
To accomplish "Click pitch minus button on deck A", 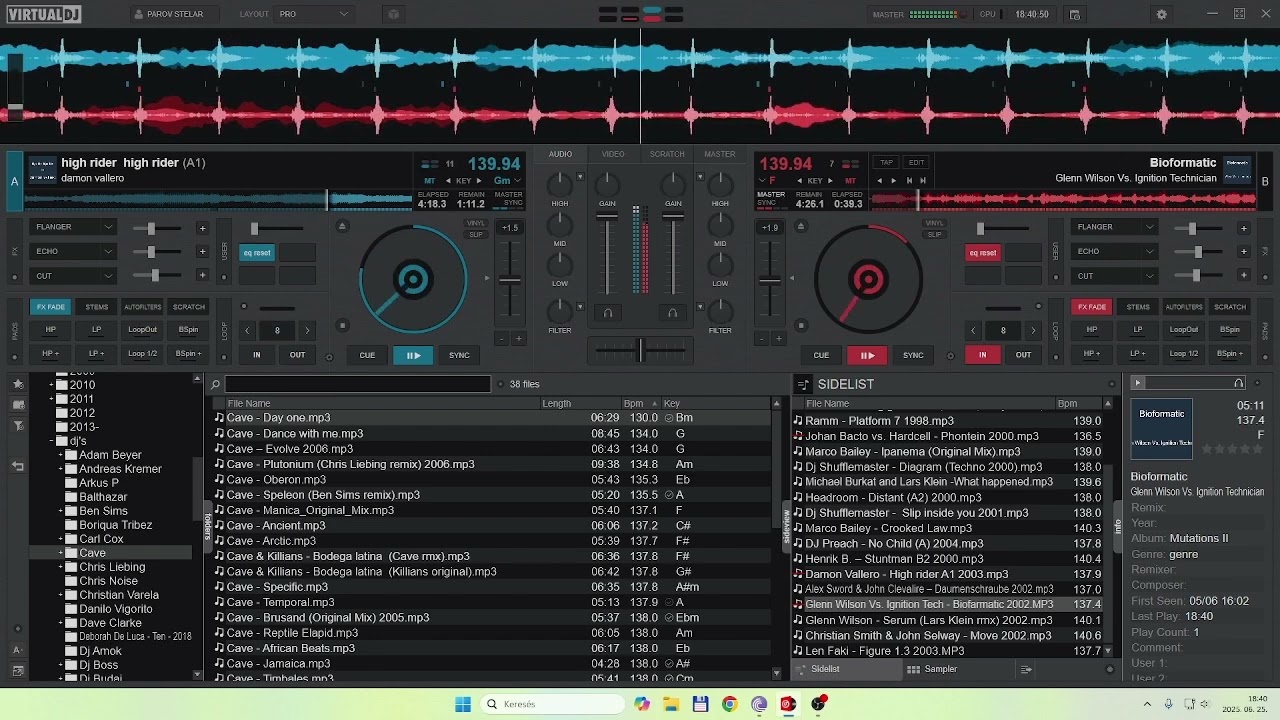I will pos(501,339).
